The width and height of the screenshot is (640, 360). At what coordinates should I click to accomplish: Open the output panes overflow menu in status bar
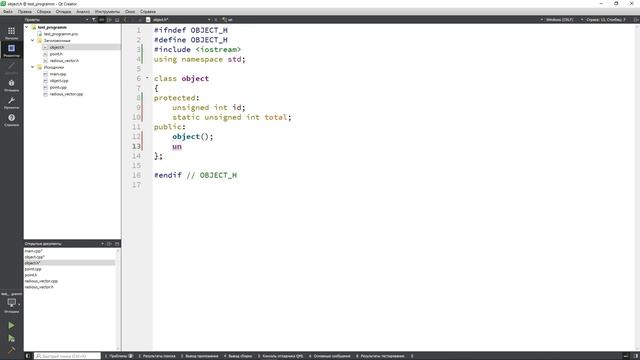tap(412, 356)
